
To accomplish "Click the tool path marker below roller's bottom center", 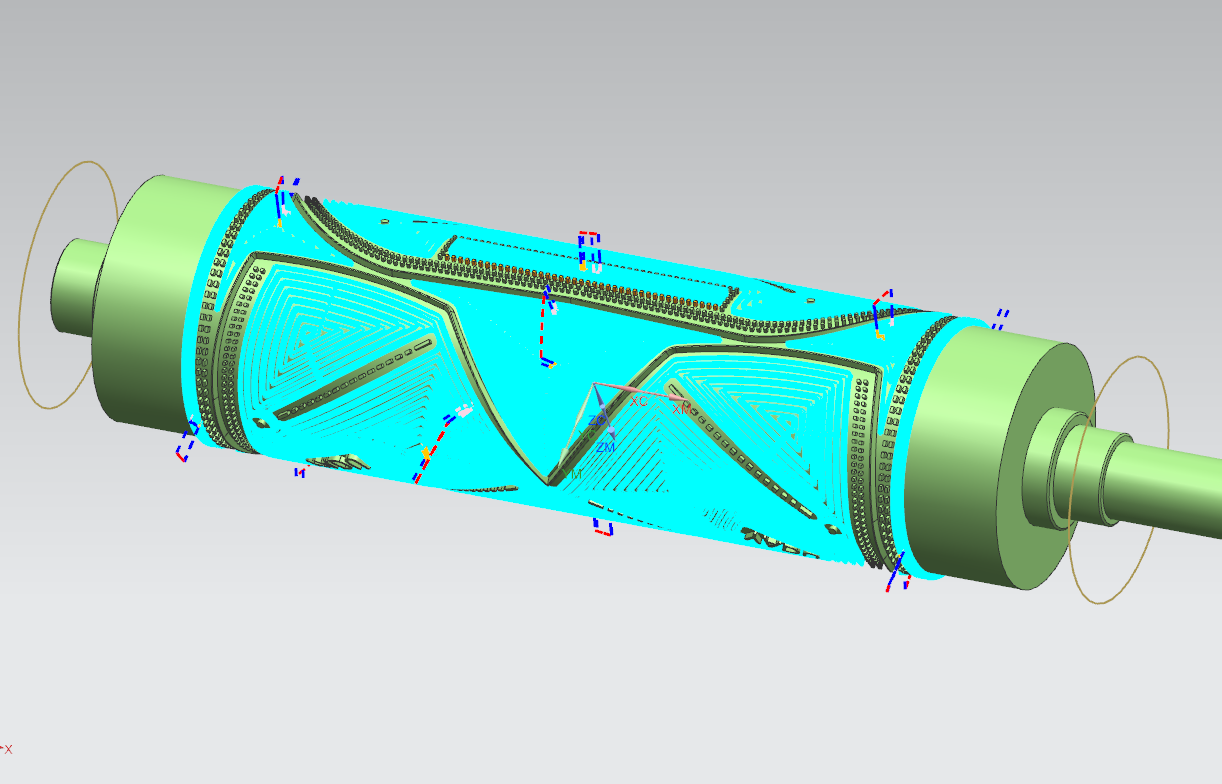I will 602,526.
